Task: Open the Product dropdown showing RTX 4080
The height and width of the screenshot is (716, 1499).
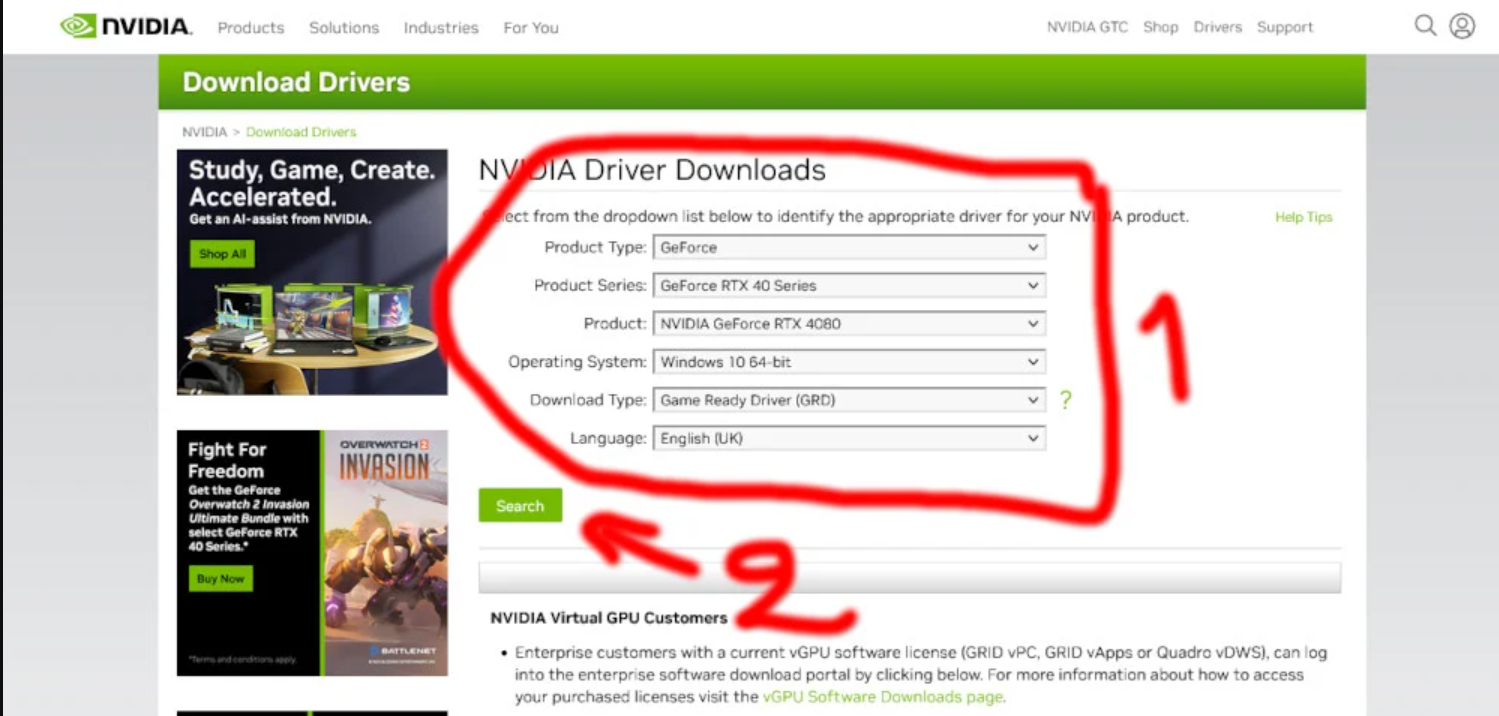Action: click(849, 323)
